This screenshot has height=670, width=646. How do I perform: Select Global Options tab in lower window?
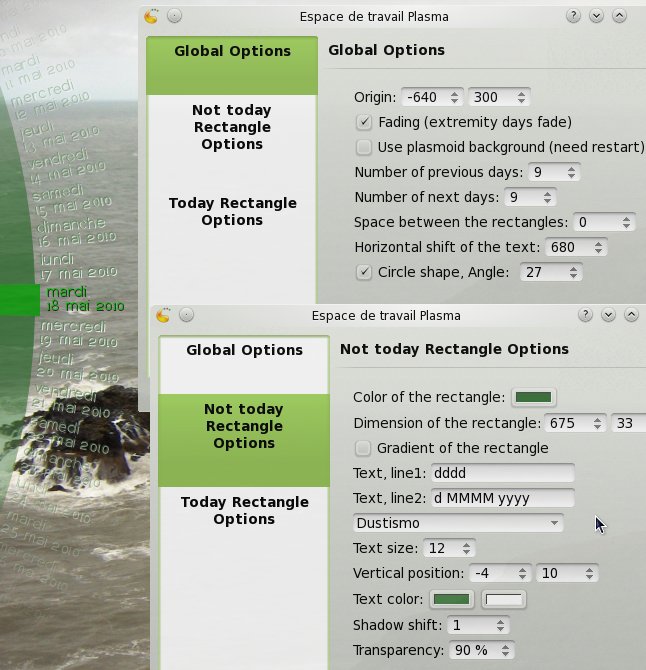244,364
